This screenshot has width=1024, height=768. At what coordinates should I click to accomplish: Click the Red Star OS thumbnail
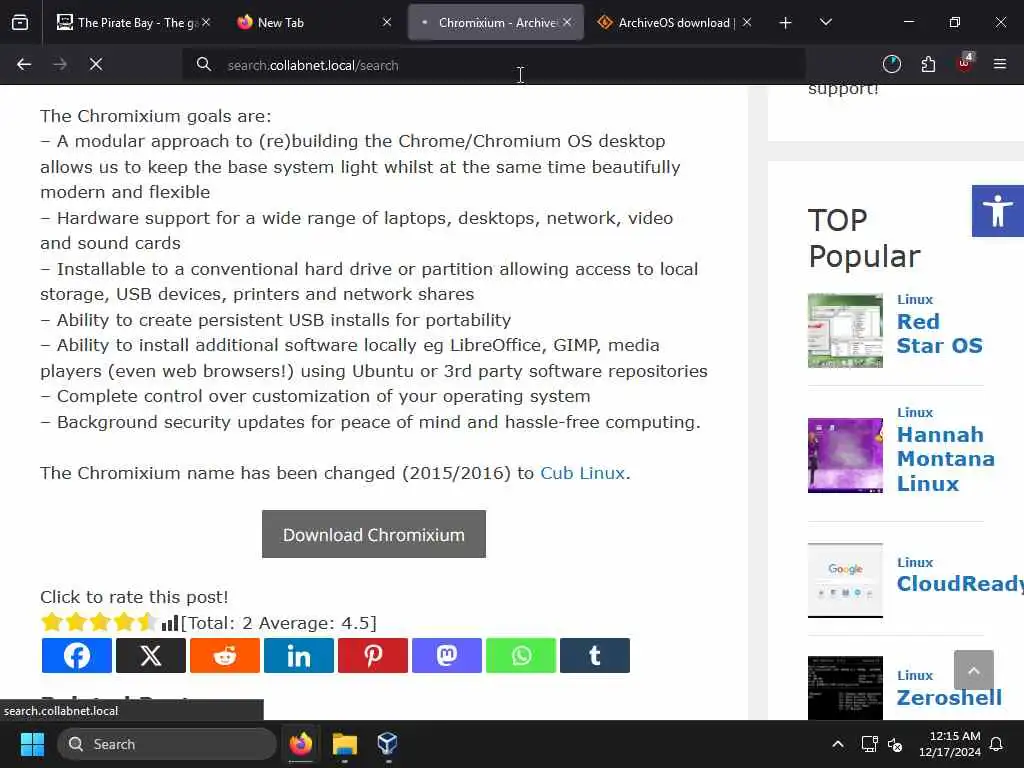[845, 330]
